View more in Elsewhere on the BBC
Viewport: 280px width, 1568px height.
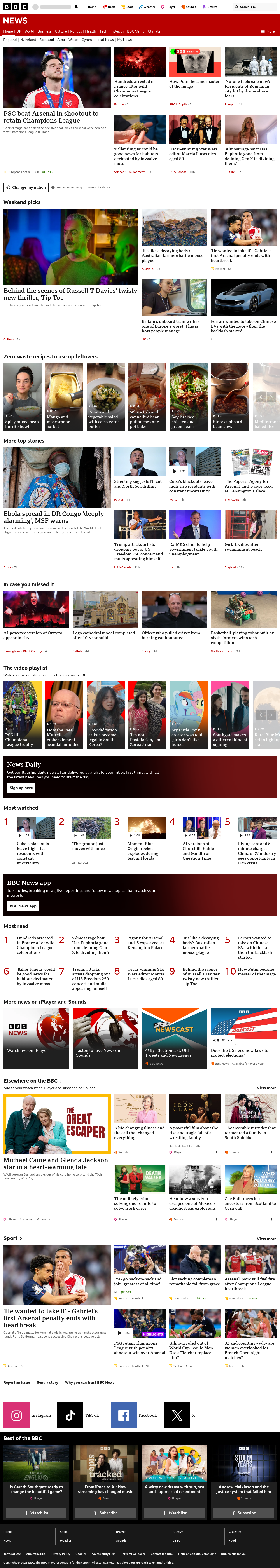point(267,1088)
